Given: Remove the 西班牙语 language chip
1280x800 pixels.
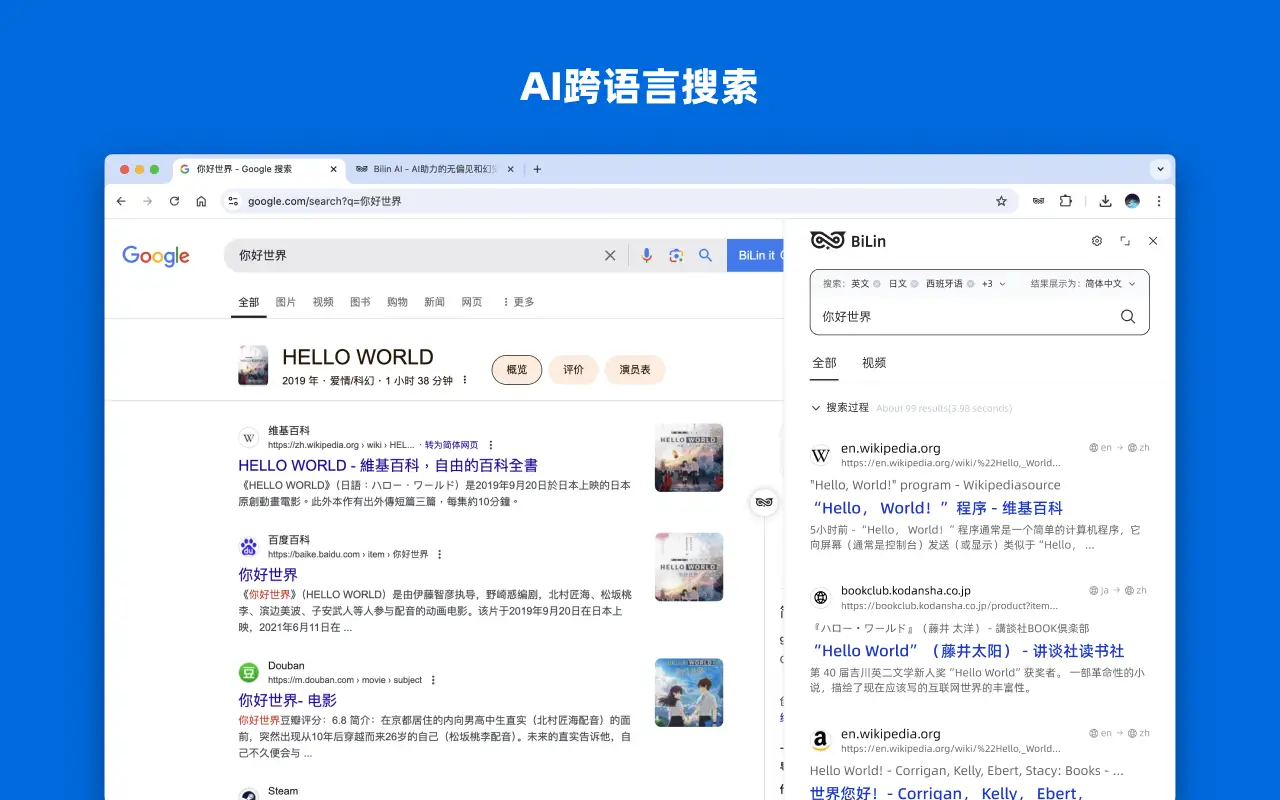Looking at the screenshot, I should (970, 283).
